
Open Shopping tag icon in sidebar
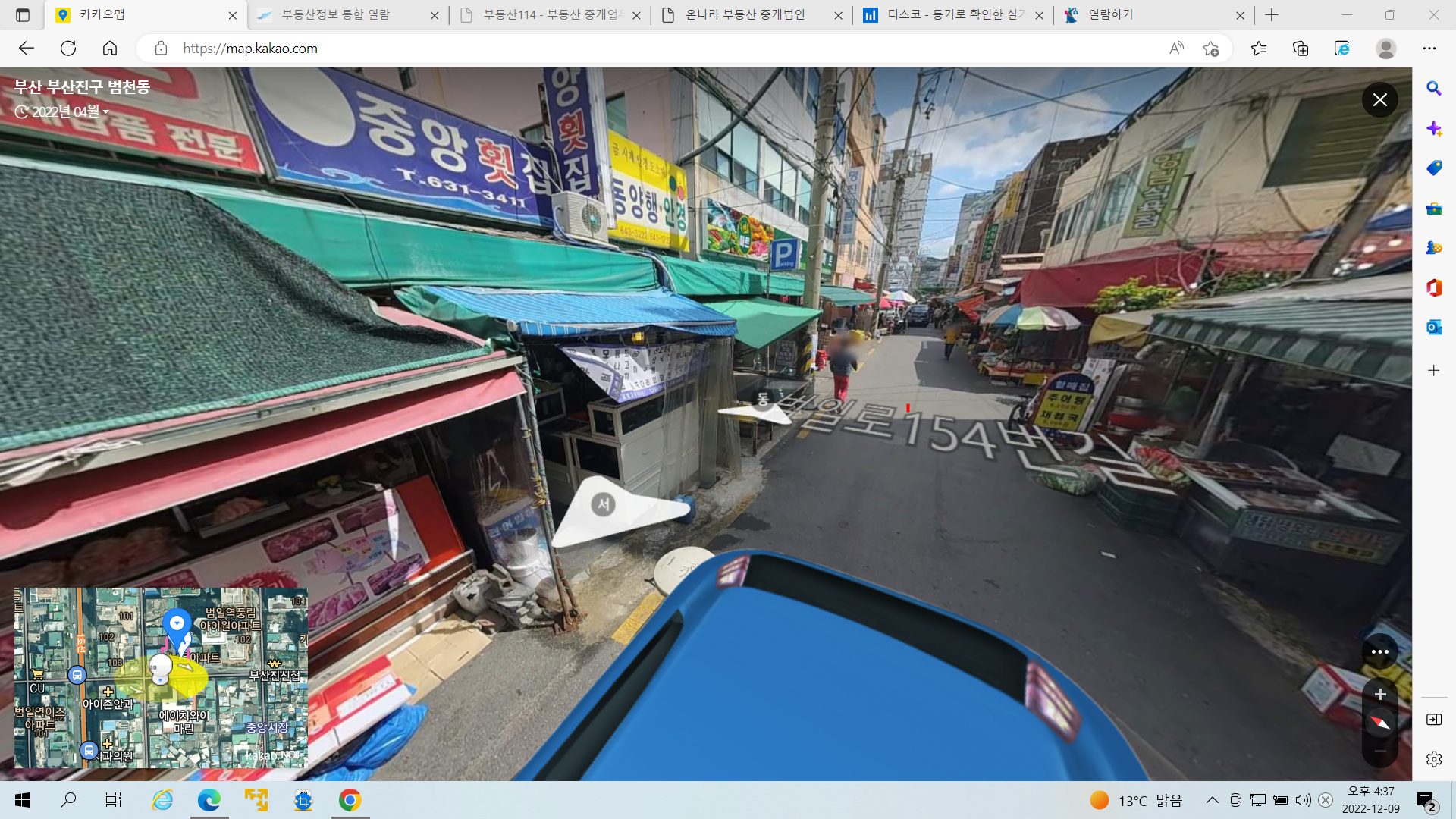[1434, 168]
